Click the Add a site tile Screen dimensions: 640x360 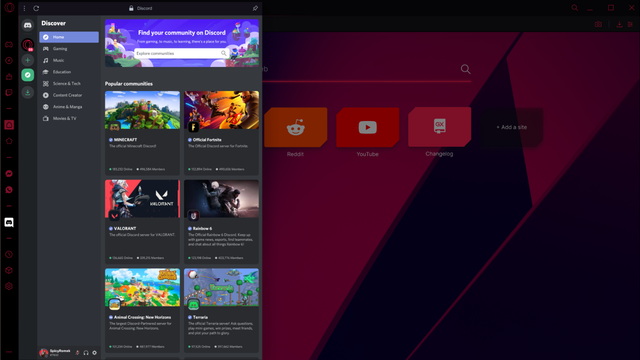[511, 127]
